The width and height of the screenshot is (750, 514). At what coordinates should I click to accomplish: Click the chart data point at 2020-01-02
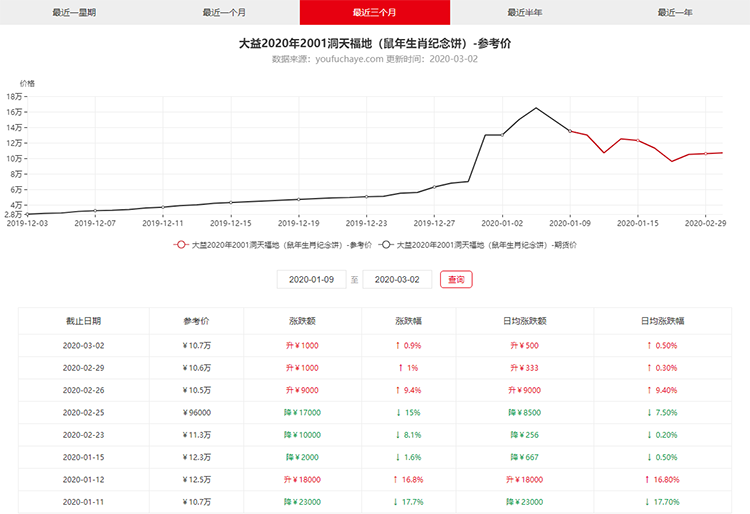pyautogui.click(x=502, y=135)
